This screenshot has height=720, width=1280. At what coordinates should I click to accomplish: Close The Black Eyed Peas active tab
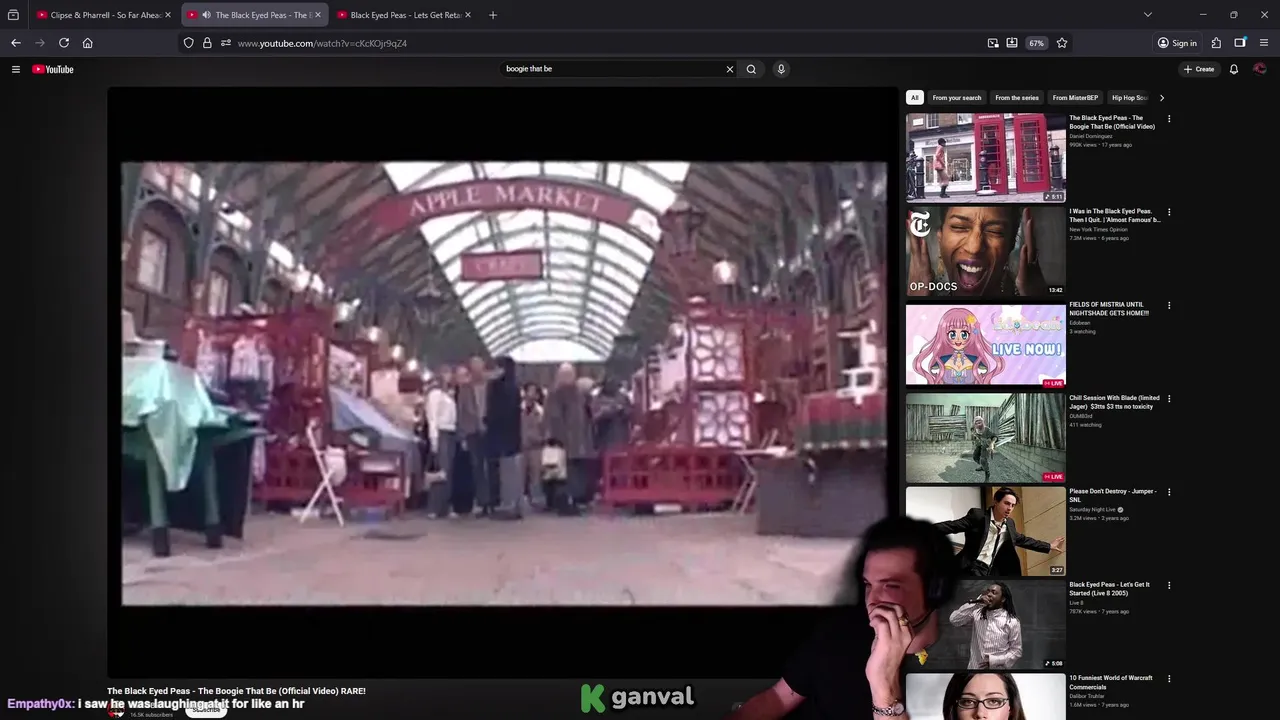[318, 15]
